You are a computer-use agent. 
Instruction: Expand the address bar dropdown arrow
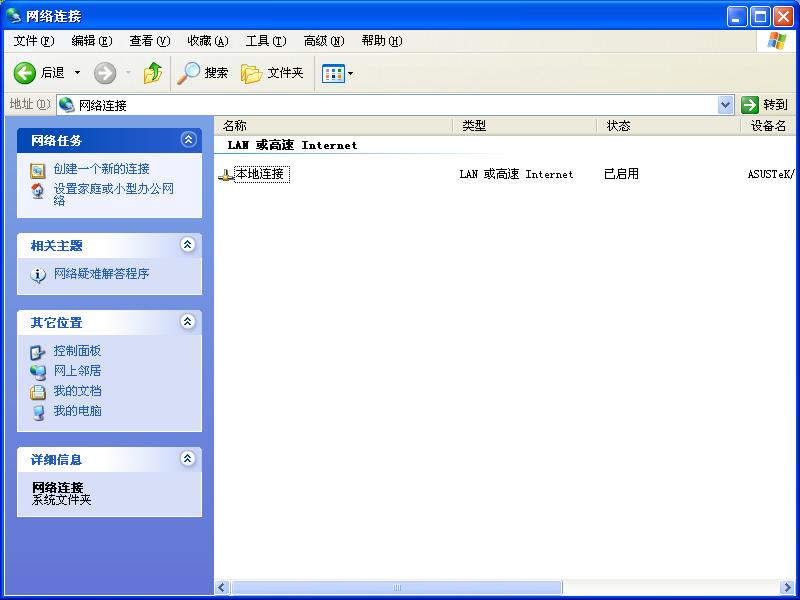click(x=726, y=105)
